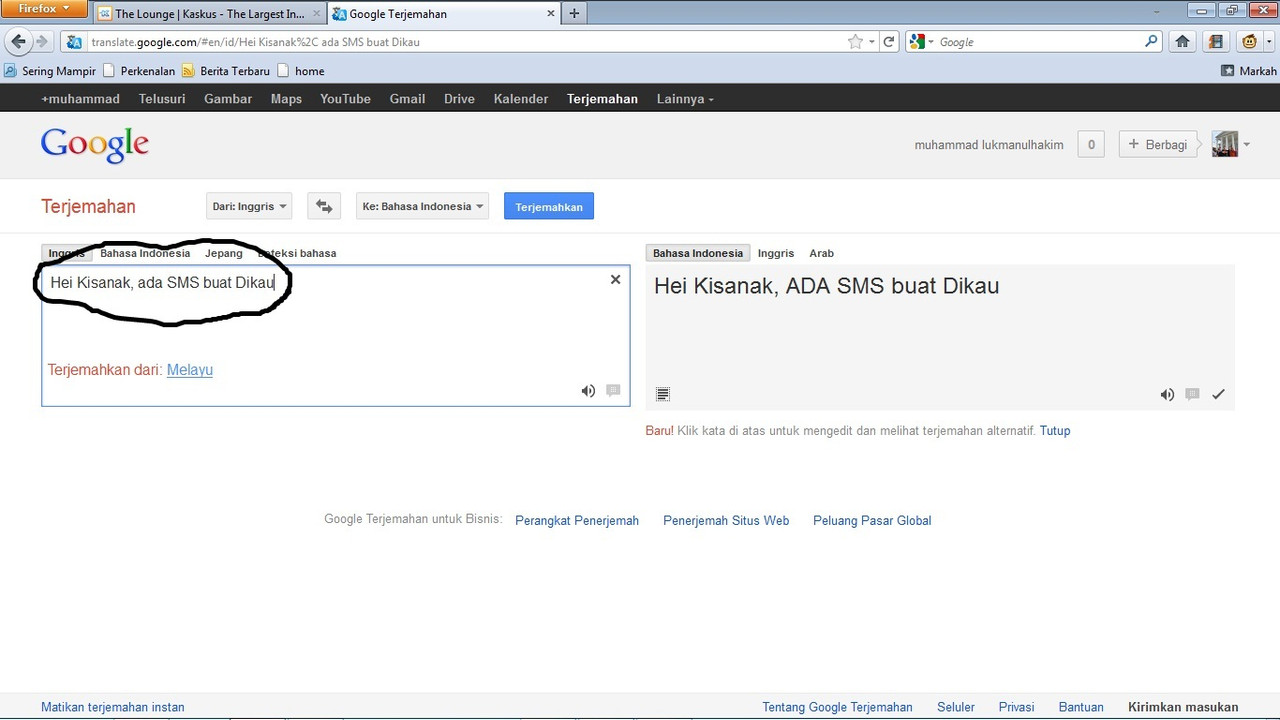Click the Melayu language link

click(189, 370)
